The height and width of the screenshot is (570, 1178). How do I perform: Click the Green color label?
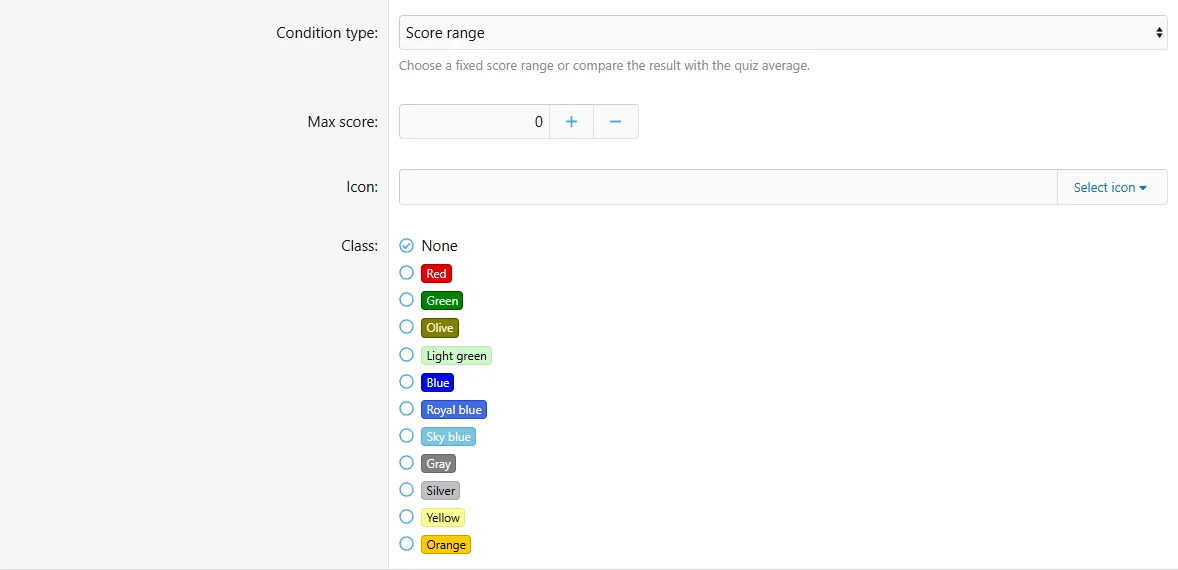pyautogui.click(x=442, y=301)
